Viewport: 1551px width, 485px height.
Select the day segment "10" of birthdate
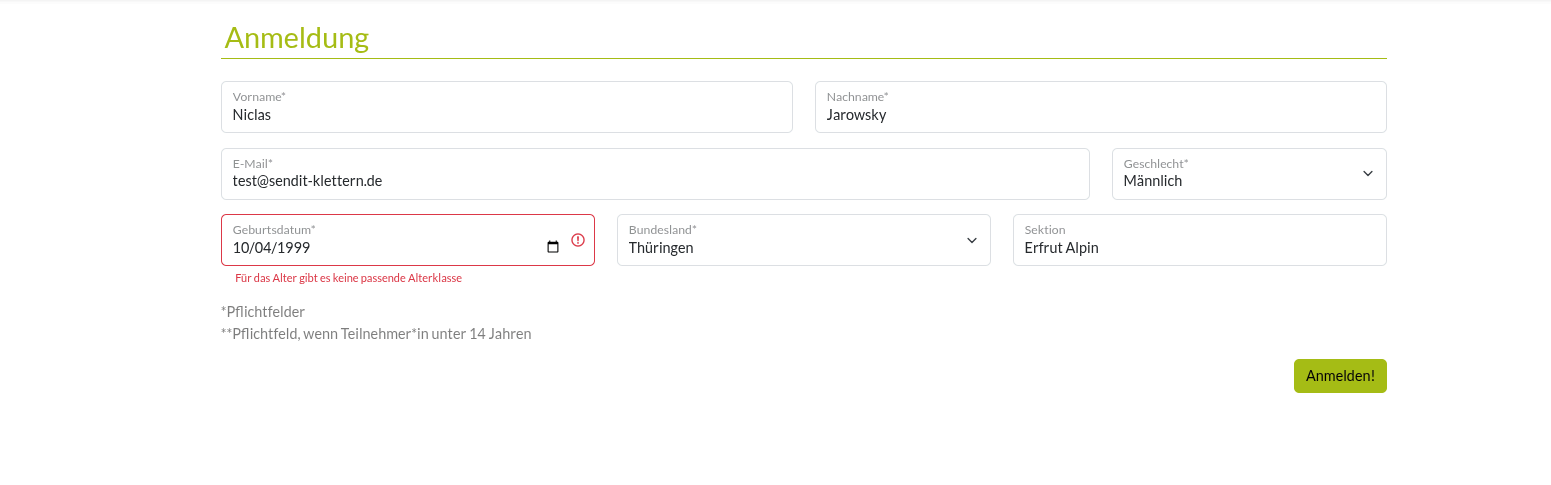tap(241, 248)
